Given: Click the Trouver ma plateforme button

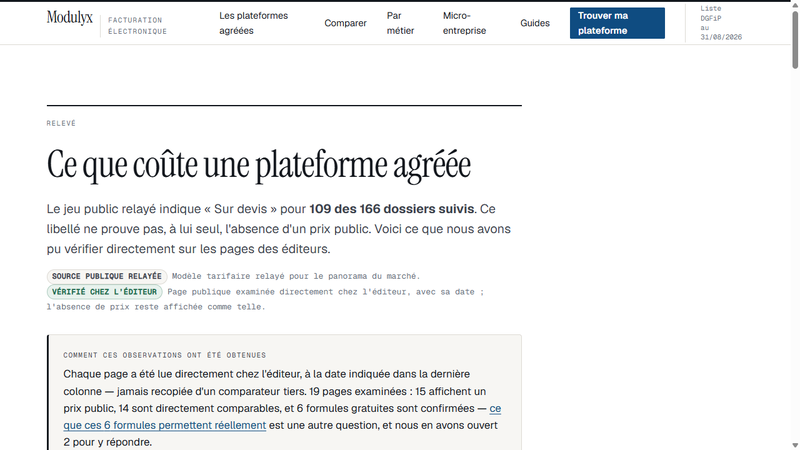Looking at the screenshot, I should 617,23.
